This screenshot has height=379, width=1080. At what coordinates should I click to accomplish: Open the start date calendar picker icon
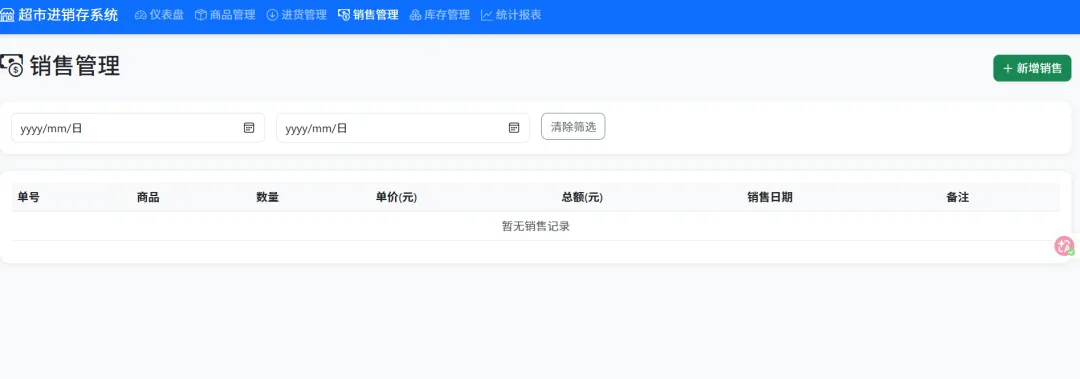[249, 128]
